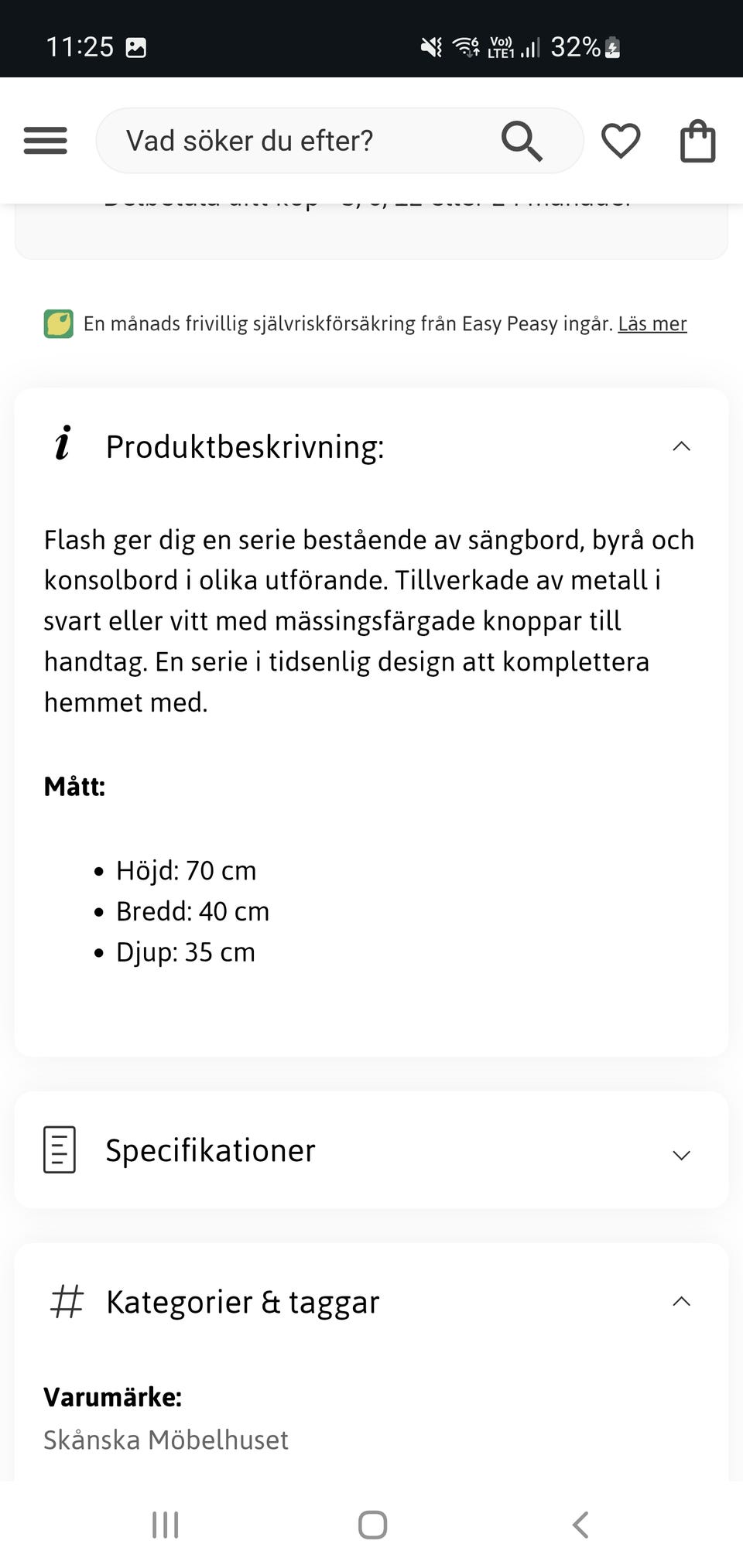Open the shopping bag icon
The height and width of the screenshot is (1568, 743).
click(x=698, y=140)
